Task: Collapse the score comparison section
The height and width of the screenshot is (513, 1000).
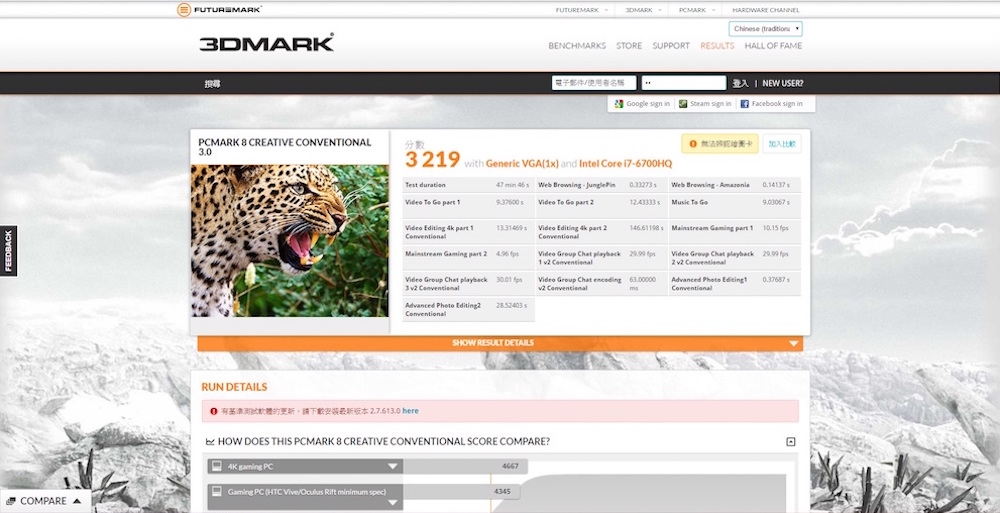Action: (791, 442)
